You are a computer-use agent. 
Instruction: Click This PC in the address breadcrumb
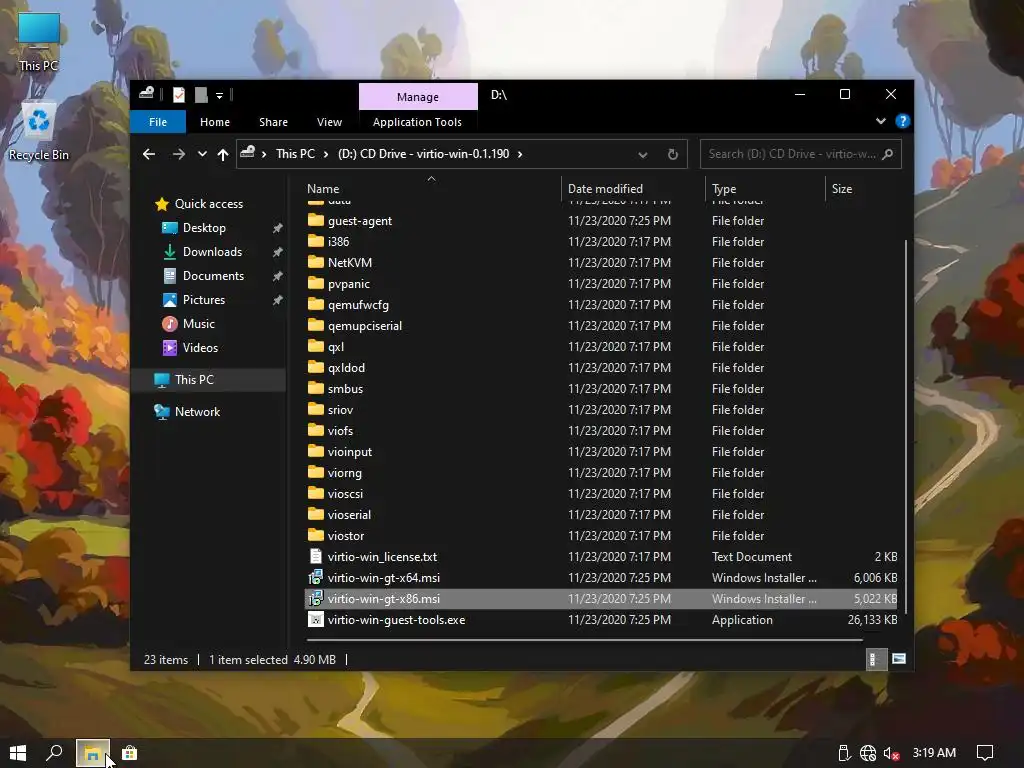pos(295,154)
